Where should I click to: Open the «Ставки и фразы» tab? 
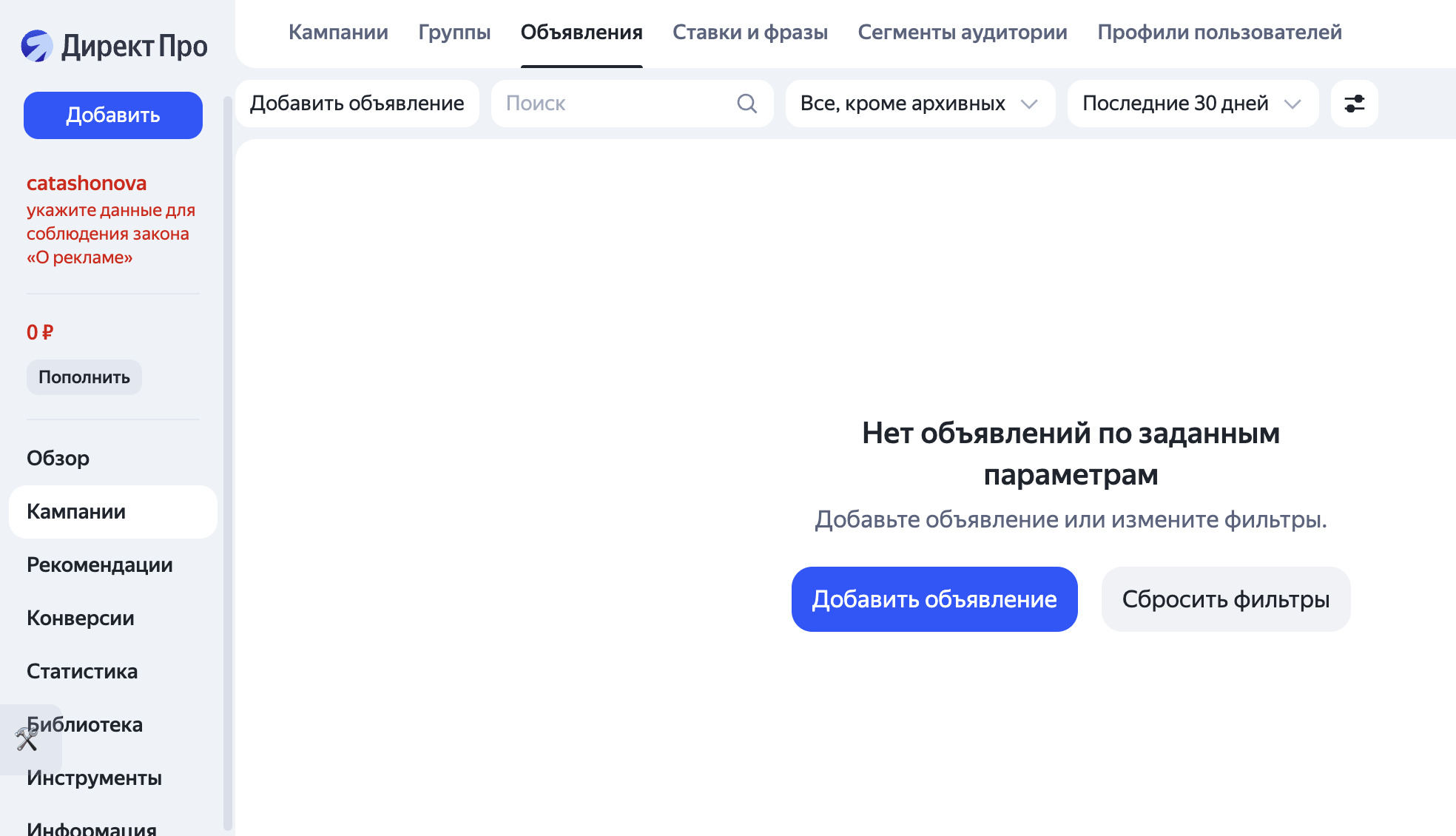pos(749,33)
